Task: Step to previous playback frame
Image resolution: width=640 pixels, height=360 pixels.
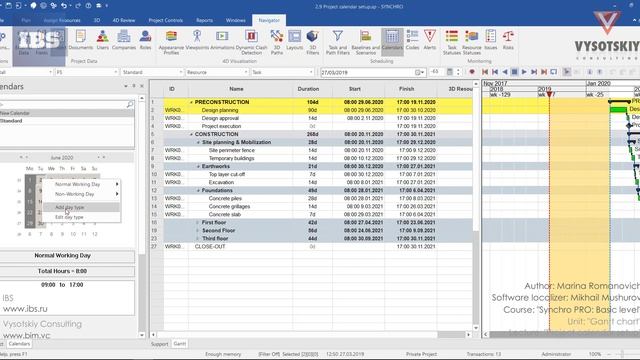Action: point(495,72)
